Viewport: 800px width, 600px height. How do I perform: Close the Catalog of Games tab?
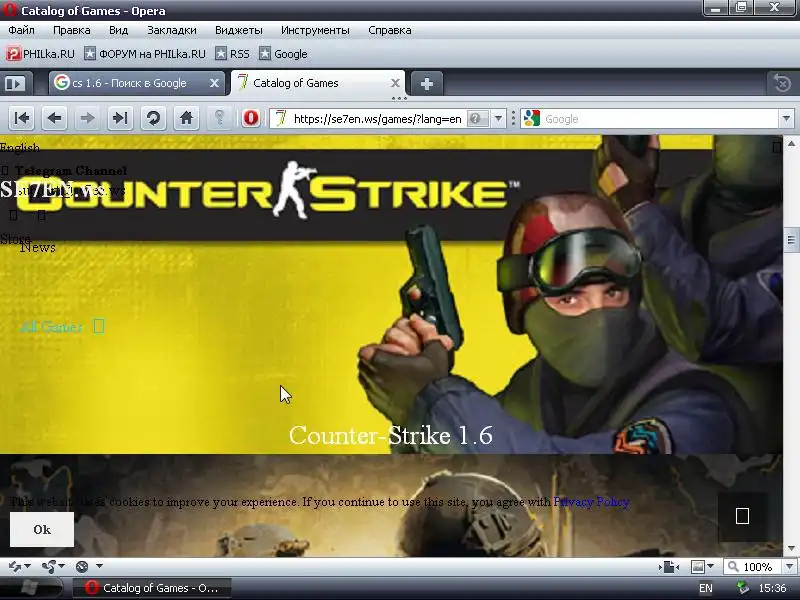tap(395, 83)
